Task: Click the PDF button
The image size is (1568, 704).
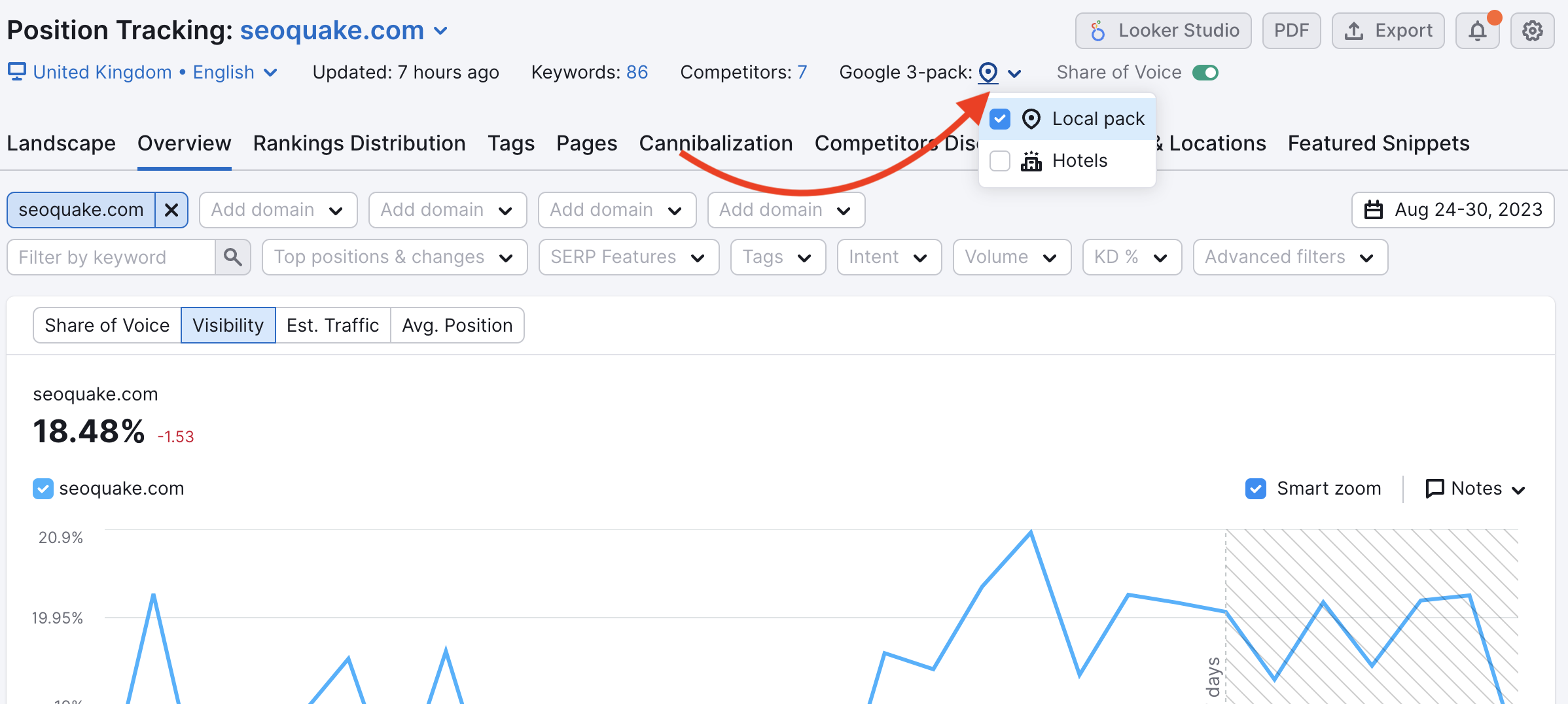Action: [x=1292, y=31]
